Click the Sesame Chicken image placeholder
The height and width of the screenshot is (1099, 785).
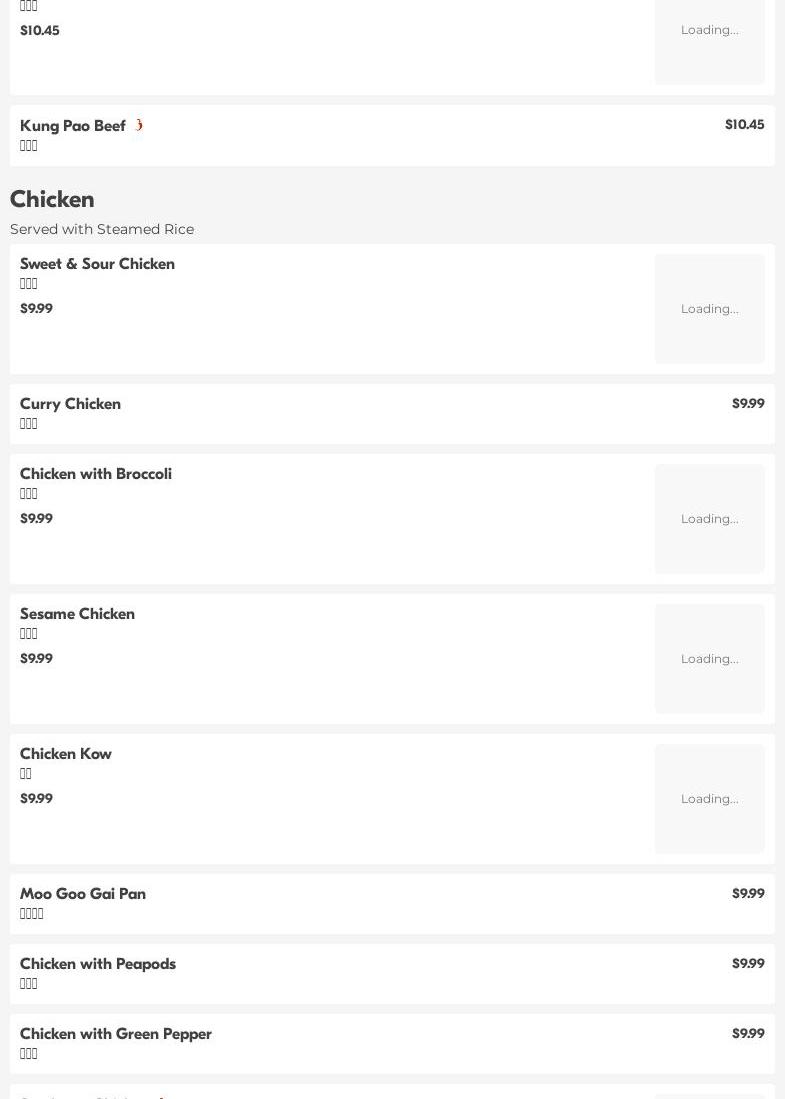709,659
